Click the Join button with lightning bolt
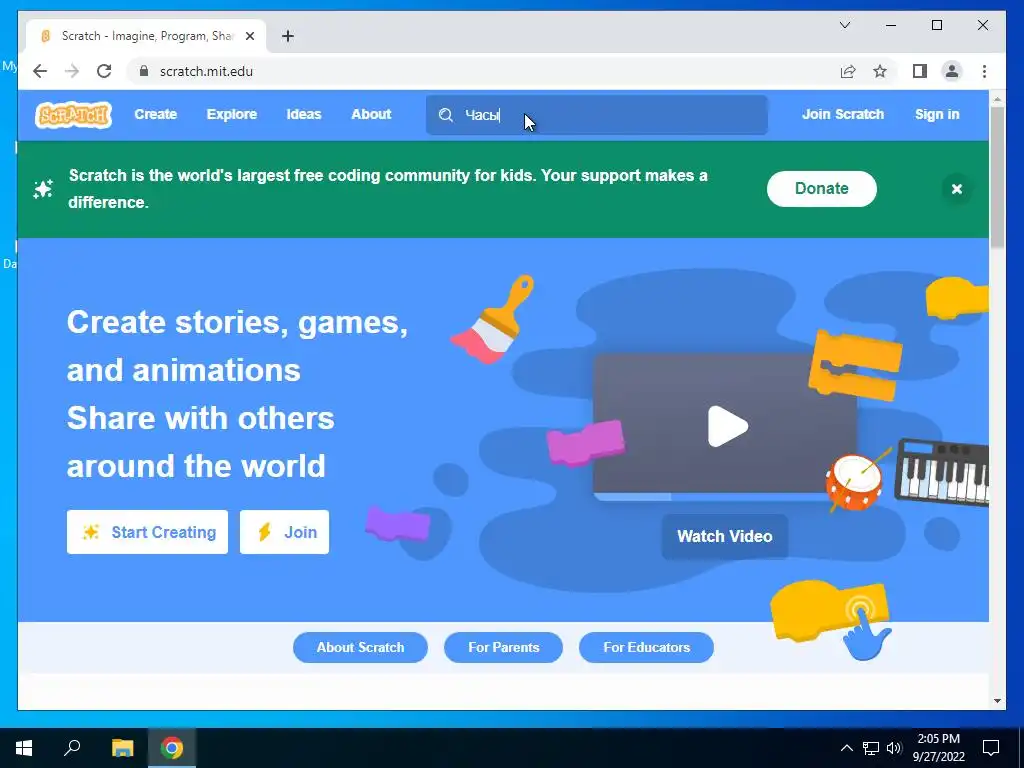Viewport: 1024px width, 768px height. pos(284,532)
